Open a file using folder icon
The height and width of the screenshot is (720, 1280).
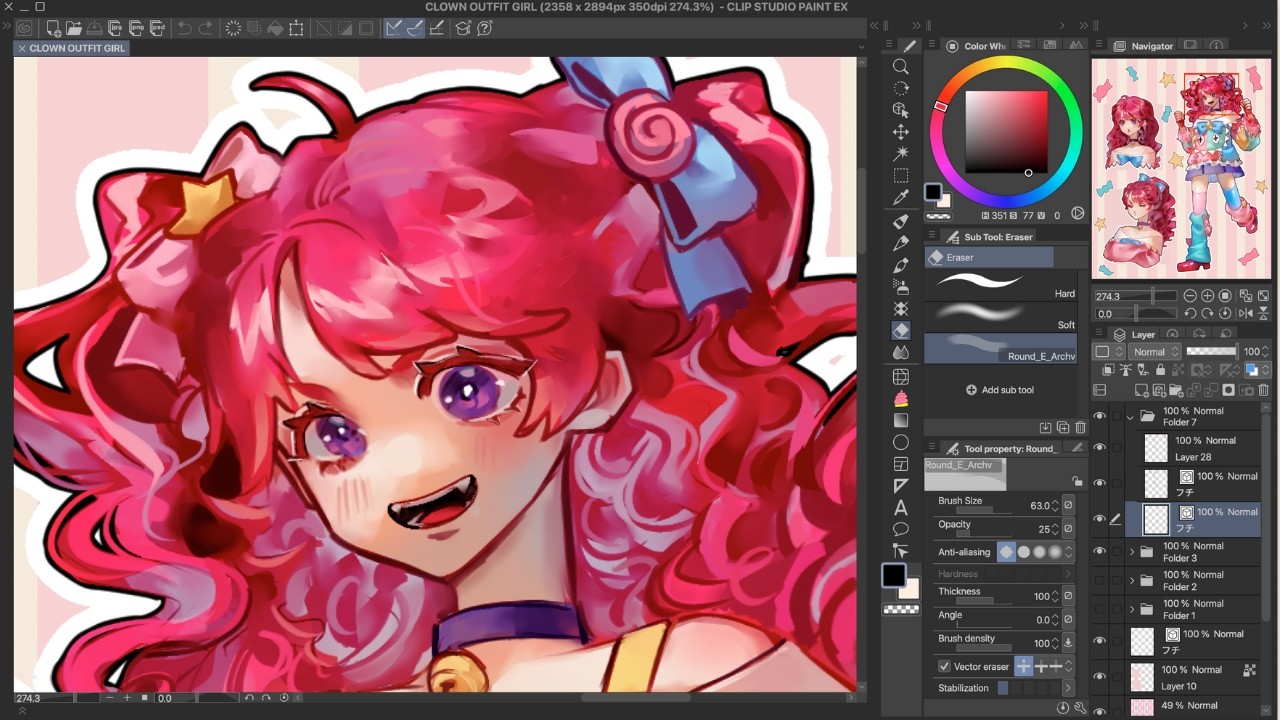click(73, 29)
